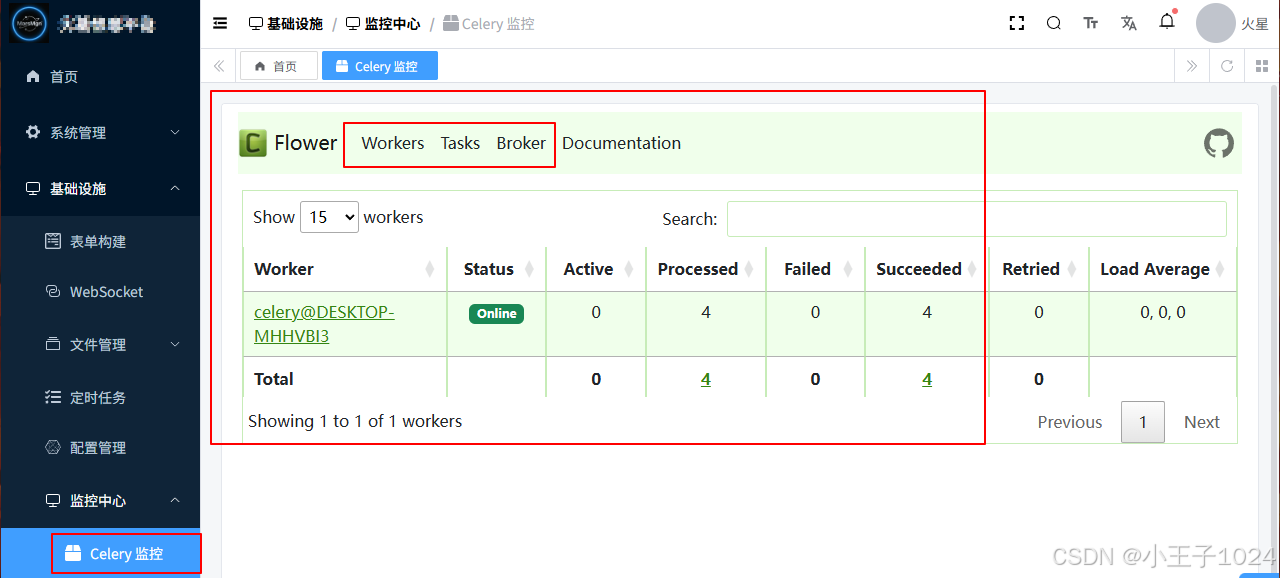Open 定时任务 in the sidebar
The width and height of the screenshot is (1280, 578).
tap(100, 397)
